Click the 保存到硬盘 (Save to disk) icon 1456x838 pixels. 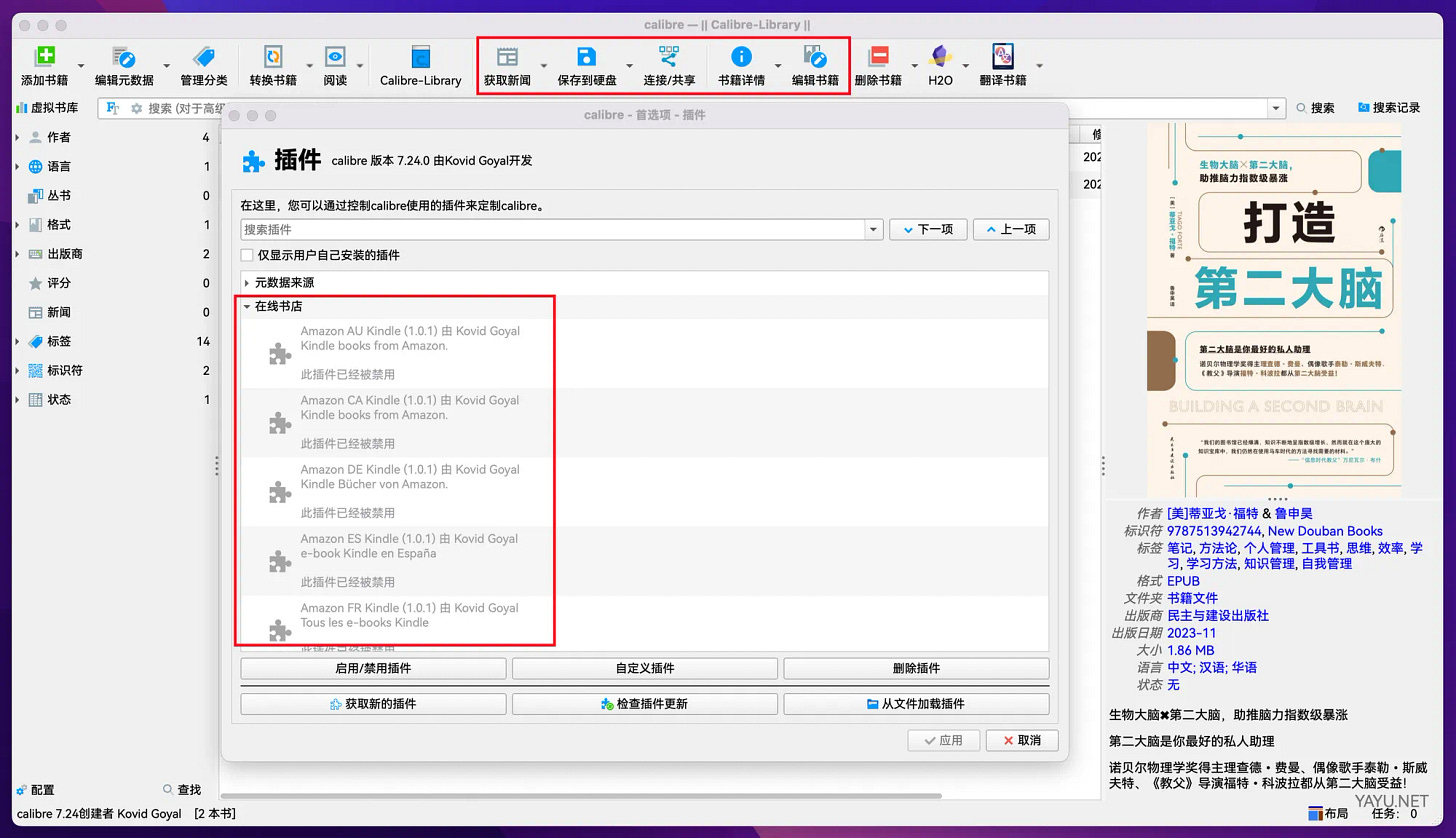(x=587, y=57)
